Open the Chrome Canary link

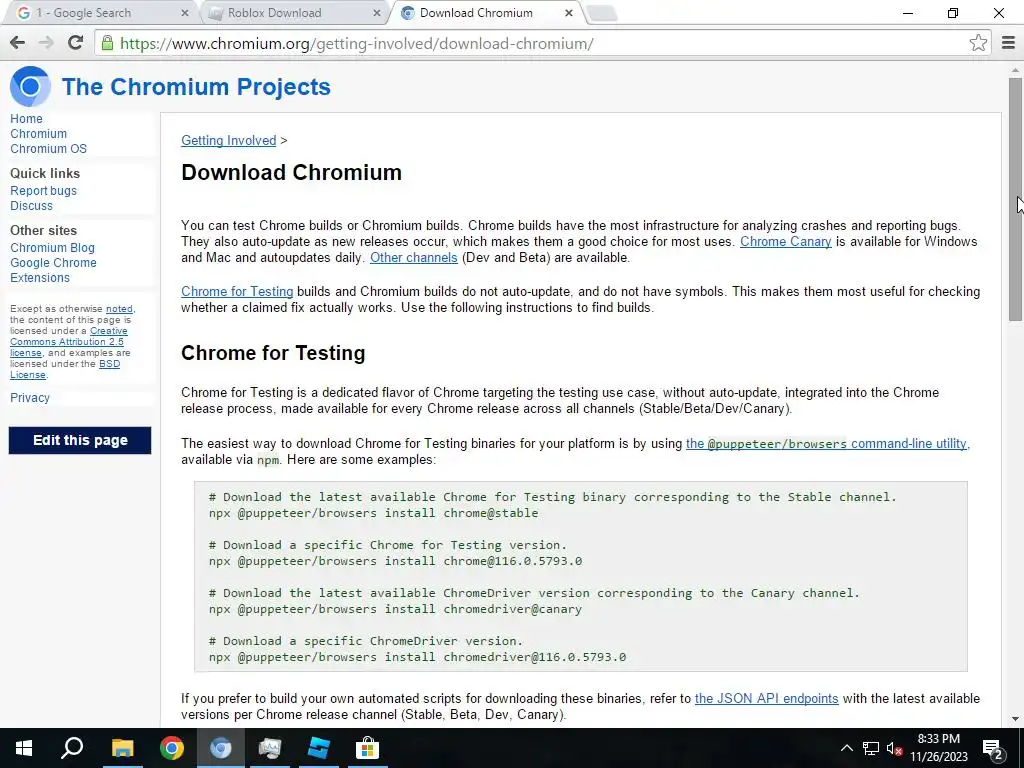coord(785,242)
